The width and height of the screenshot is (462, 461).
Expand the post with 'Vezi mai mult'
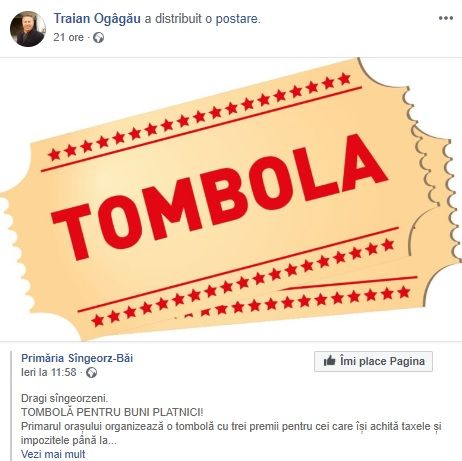53,454
